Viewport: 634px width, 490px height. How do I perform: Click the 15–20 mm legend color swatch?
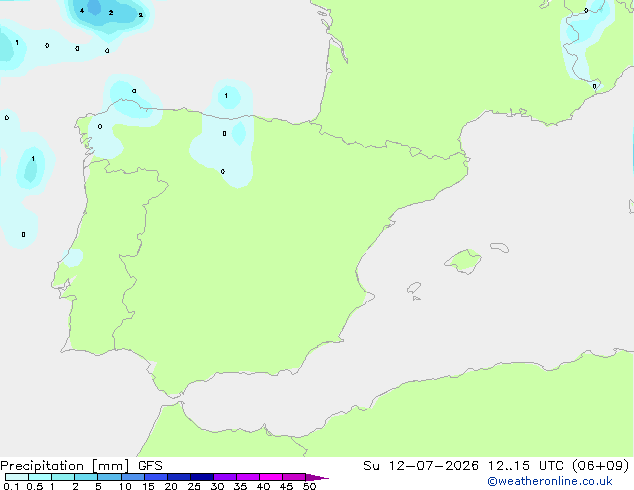pyautogui.click(x=156, y=477)
